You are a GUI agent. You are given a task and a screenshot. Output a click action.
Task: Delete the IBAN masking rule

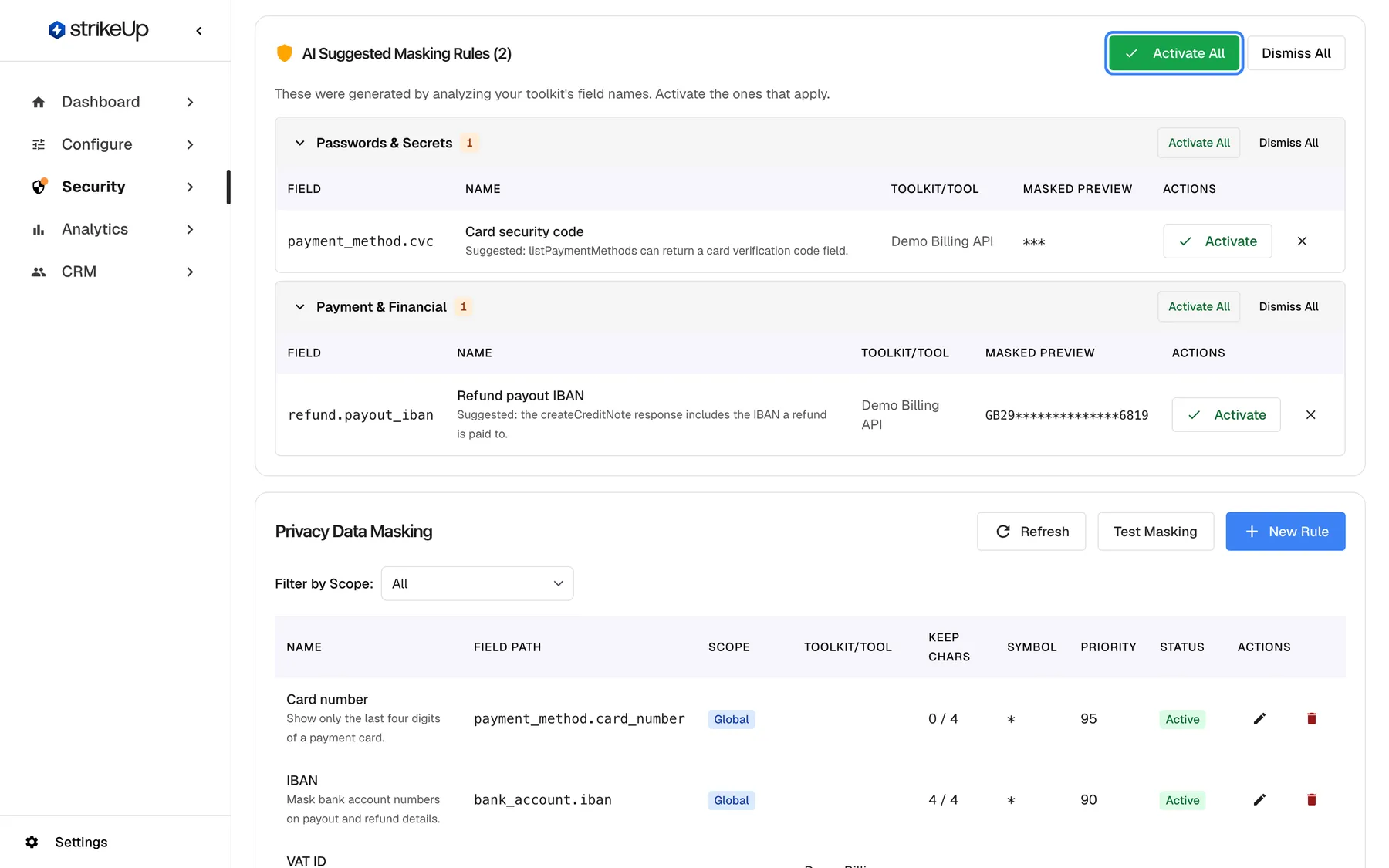[x=1311, y=800]
